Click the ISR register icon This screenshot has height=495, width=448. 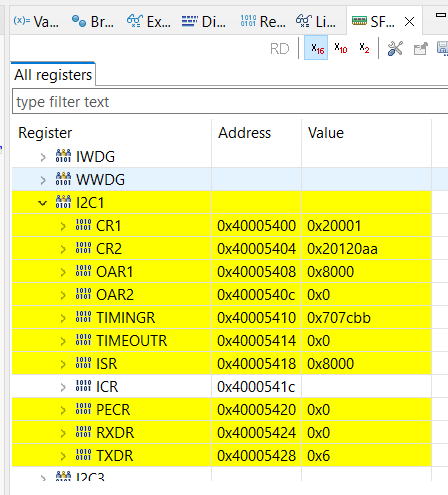[x=83, y=363]
